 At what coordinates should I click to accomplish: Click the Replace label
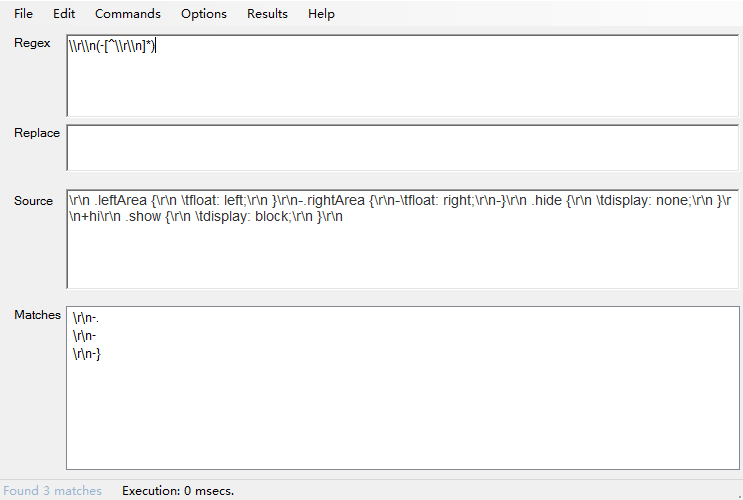[x=37, y=133]
